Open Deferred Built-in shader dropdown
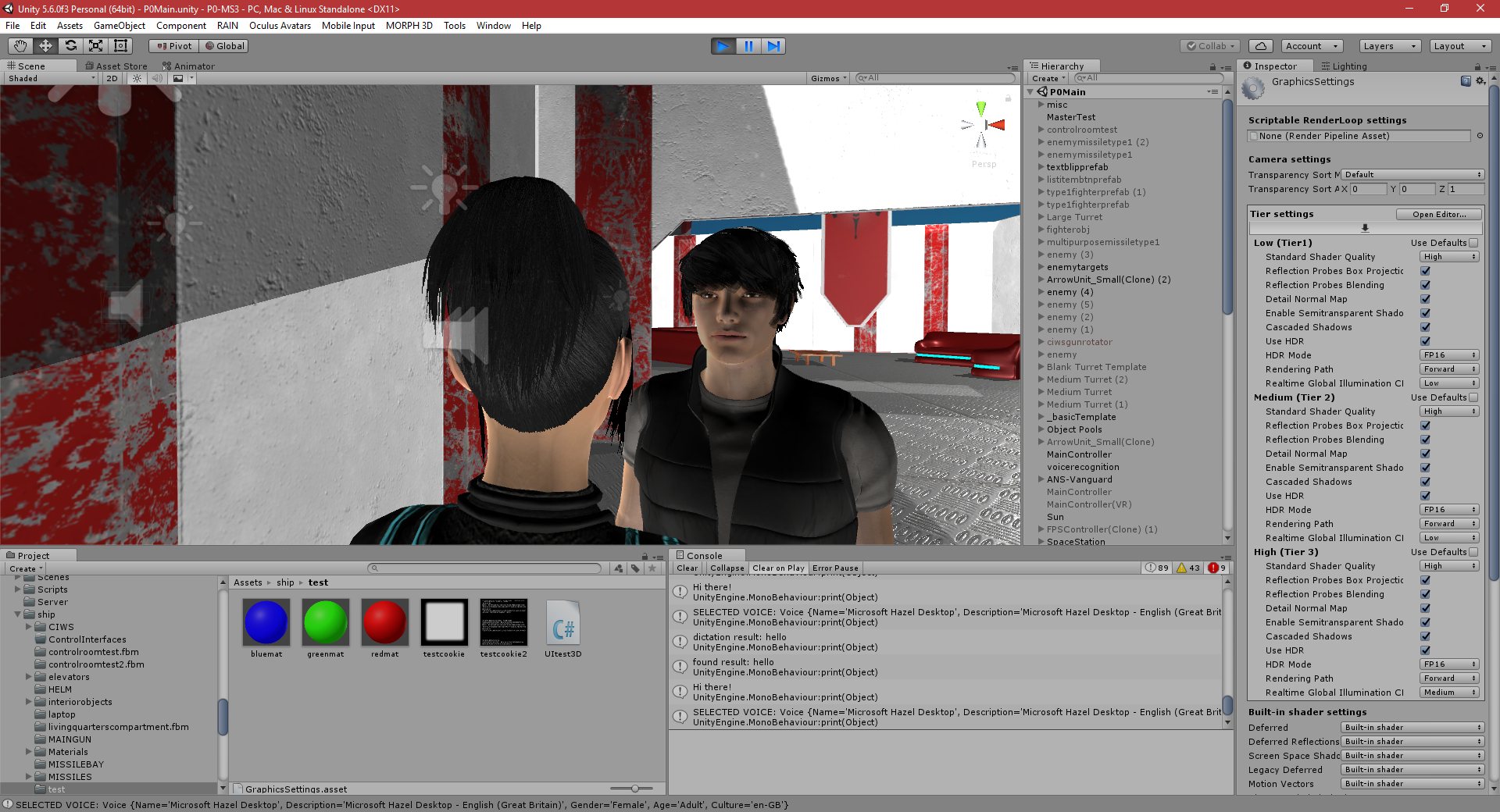The image size is (1500, 812). 1412,728
